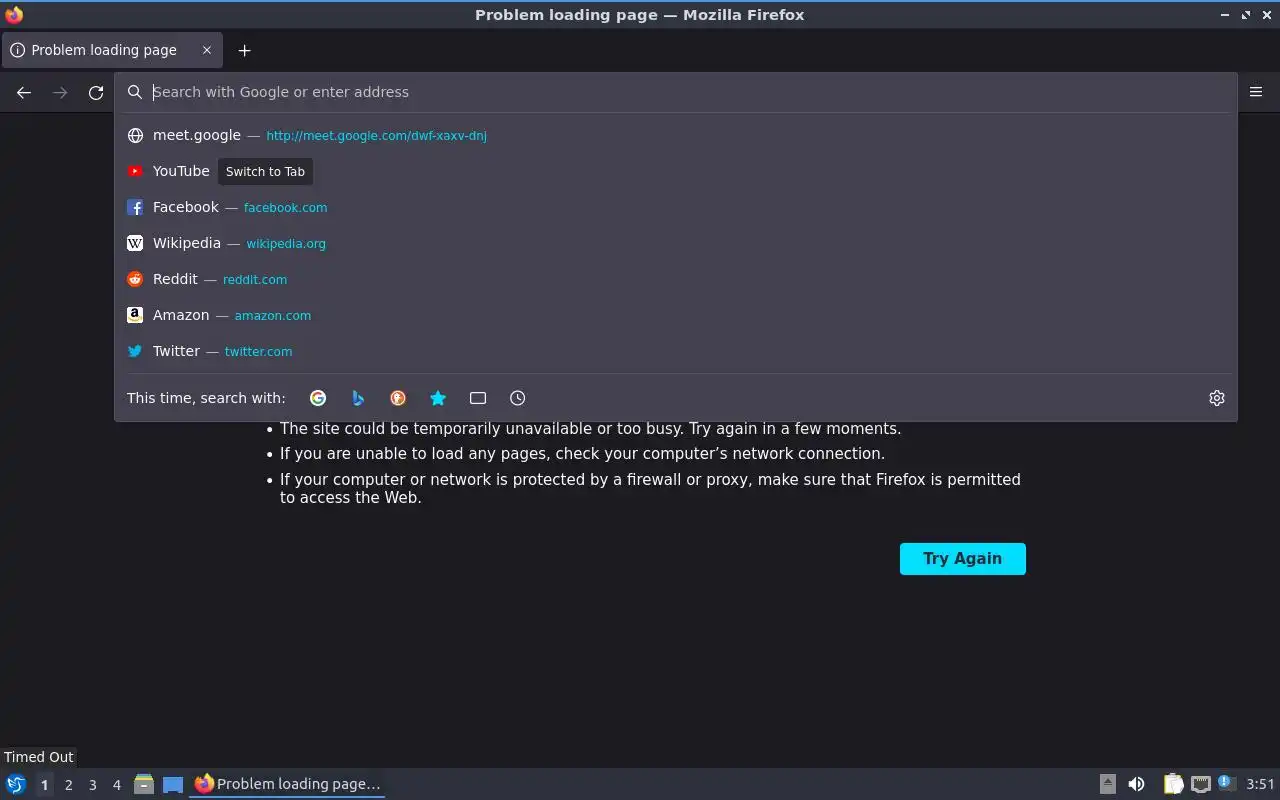Switch to workspace 3 in the taskbar
This screenshot has height=800, width=1280.
pos(93,785)
